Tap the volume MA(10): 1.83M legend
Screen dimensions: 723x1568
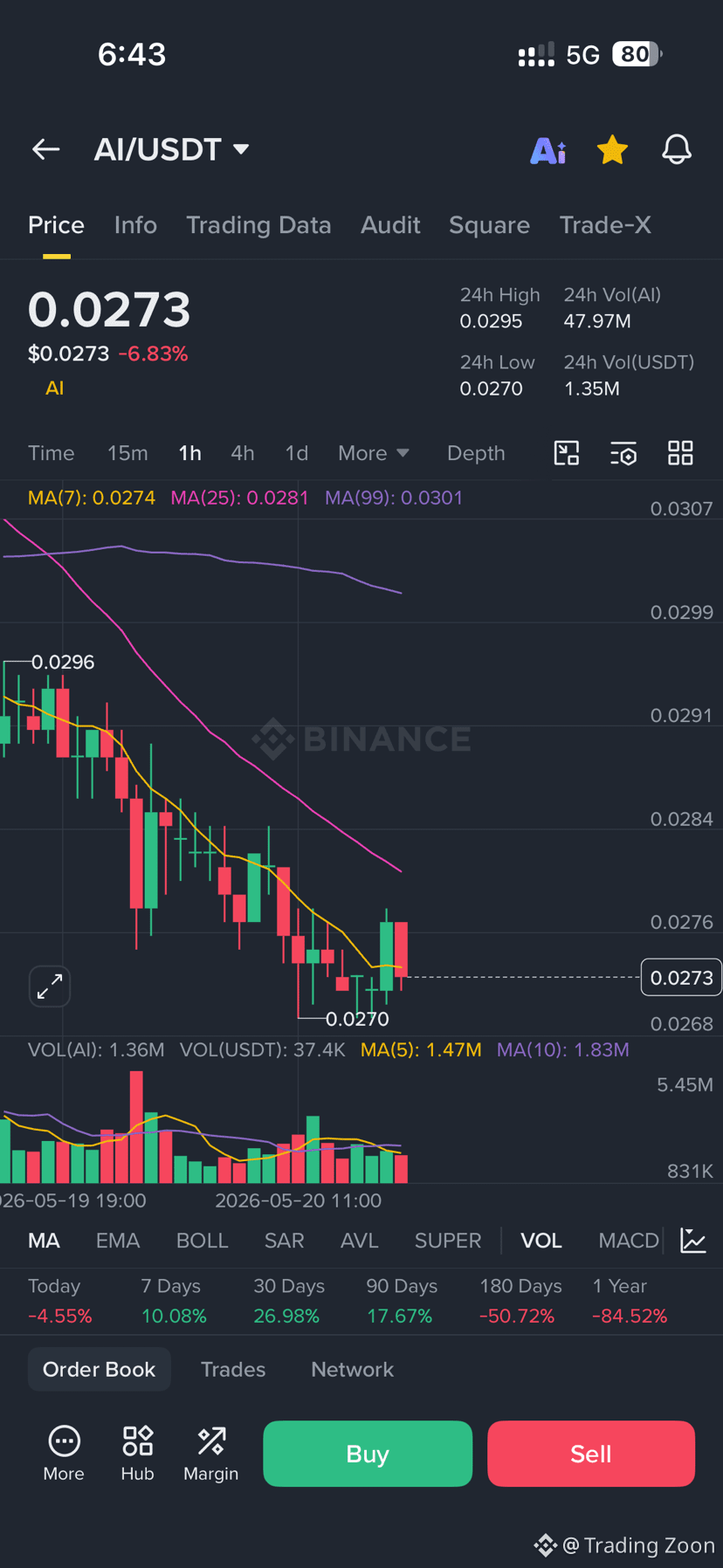pos(563,1049)
